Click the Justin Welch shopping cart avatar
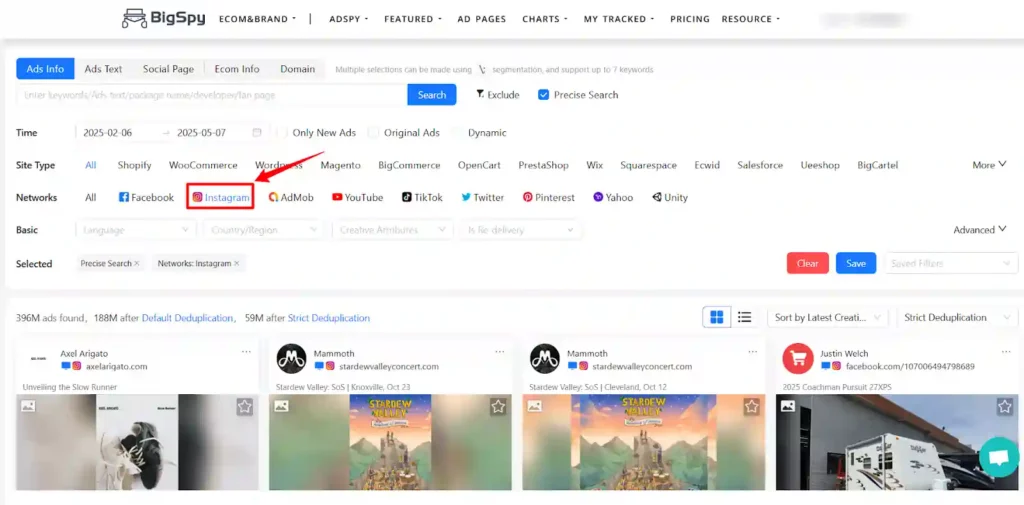Image resolution: width=1024 pixels, height=505 pixels. coord(798,359)
